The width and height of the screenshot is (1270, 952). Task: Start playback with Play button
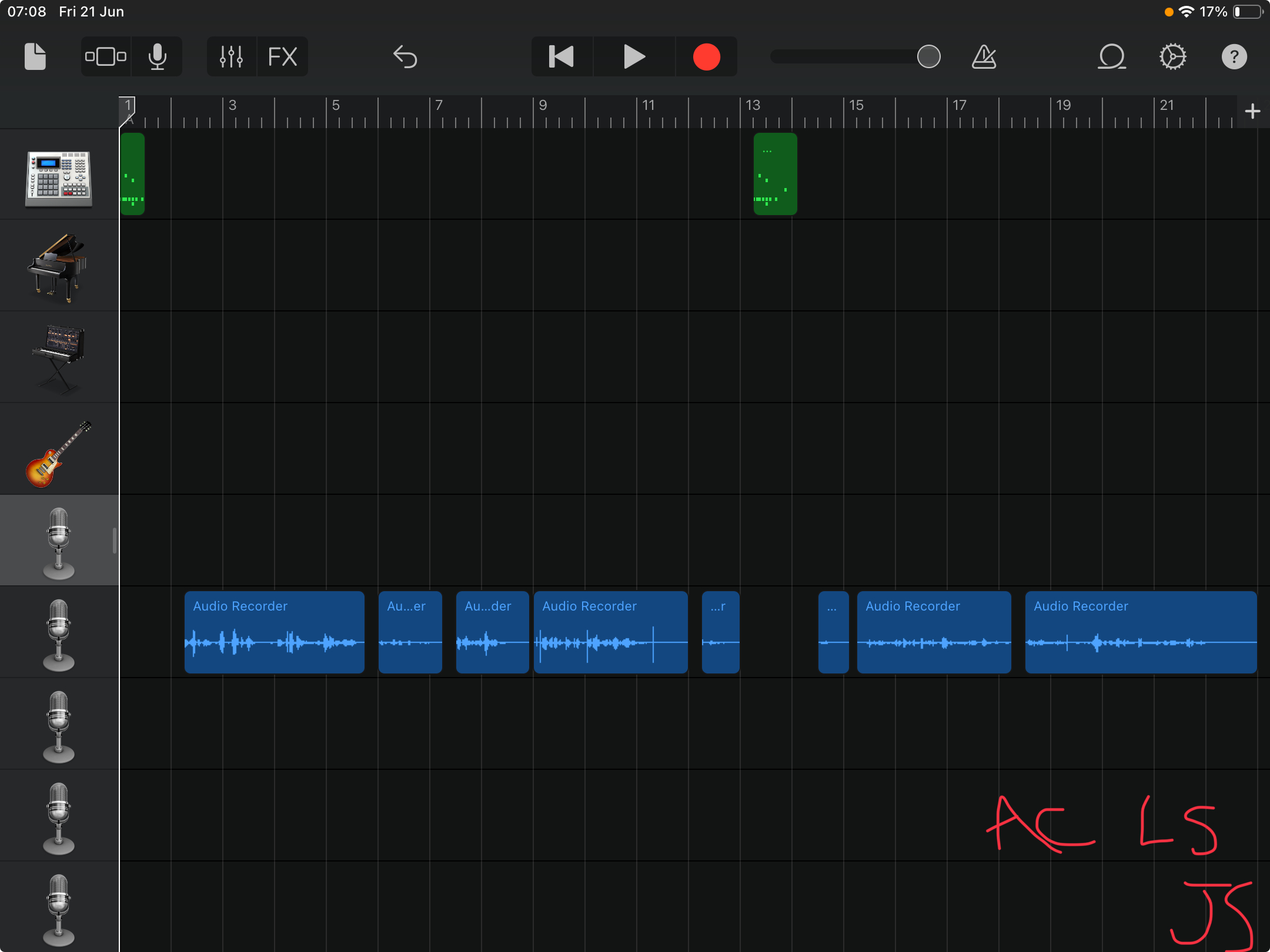pos(634,56)
